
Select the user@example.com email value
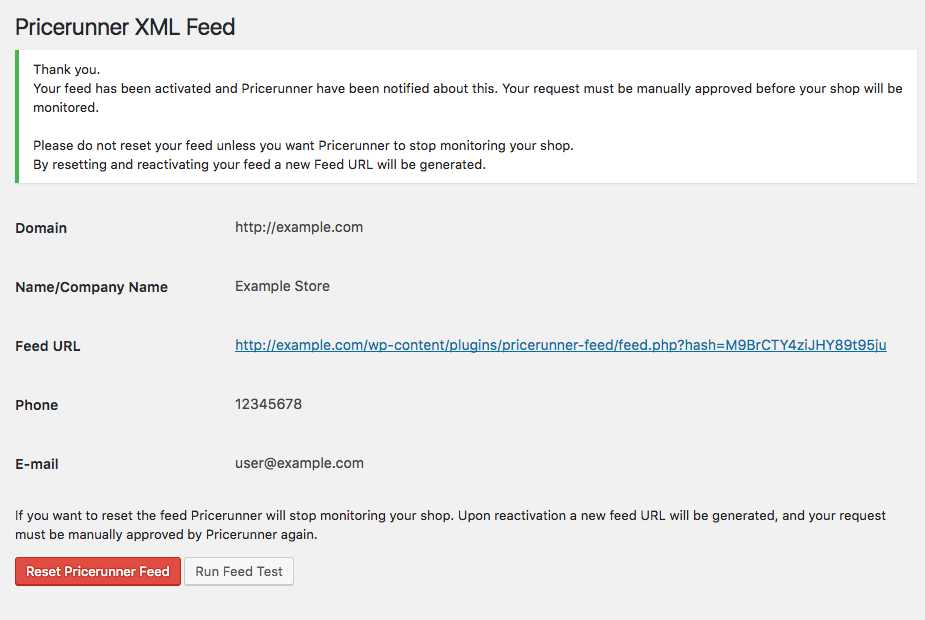click(x=299, y=463)
